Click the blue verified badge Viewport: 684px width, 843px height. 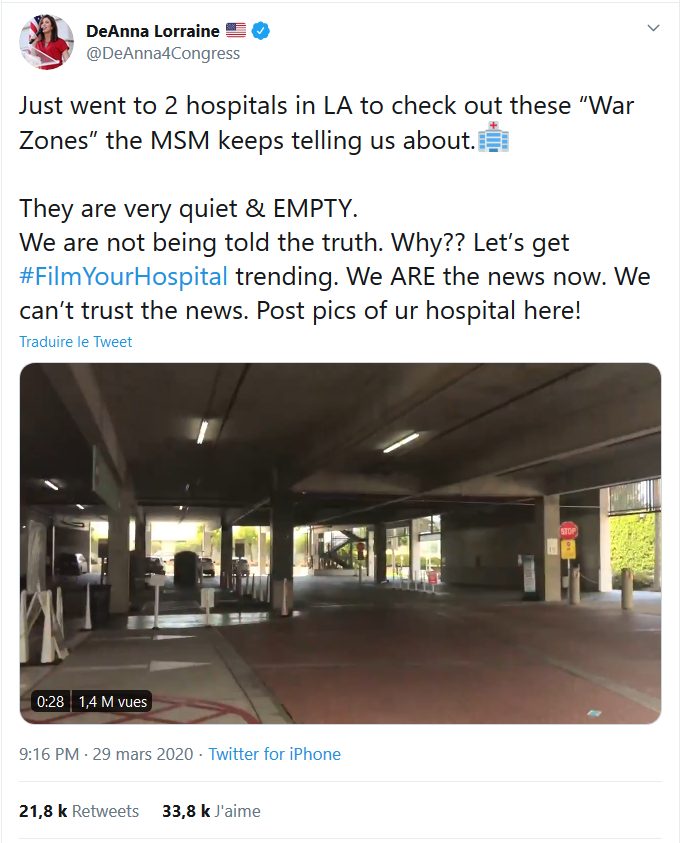[x=261, y=31]
